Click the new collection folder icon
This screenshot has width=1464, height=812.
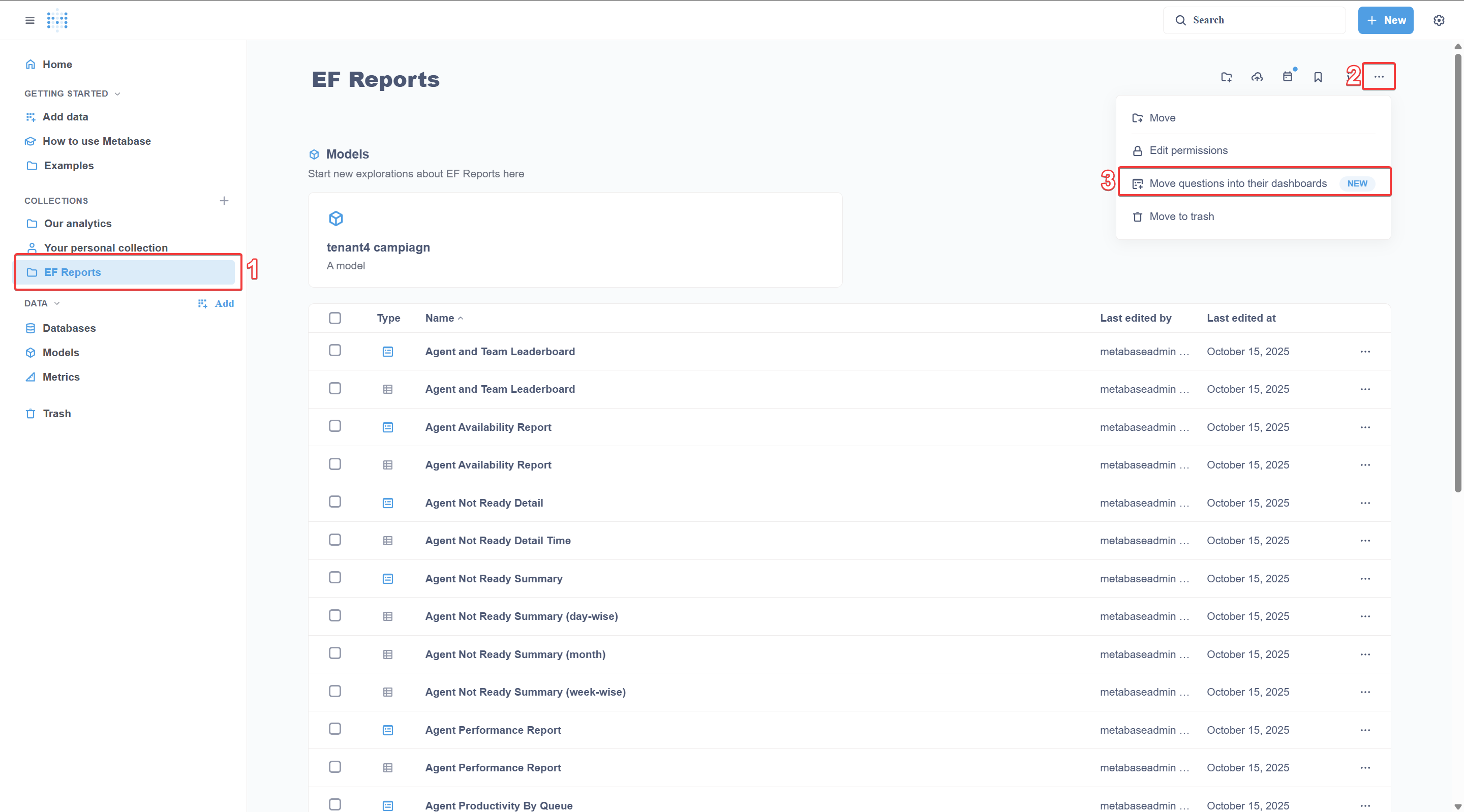1227,77
